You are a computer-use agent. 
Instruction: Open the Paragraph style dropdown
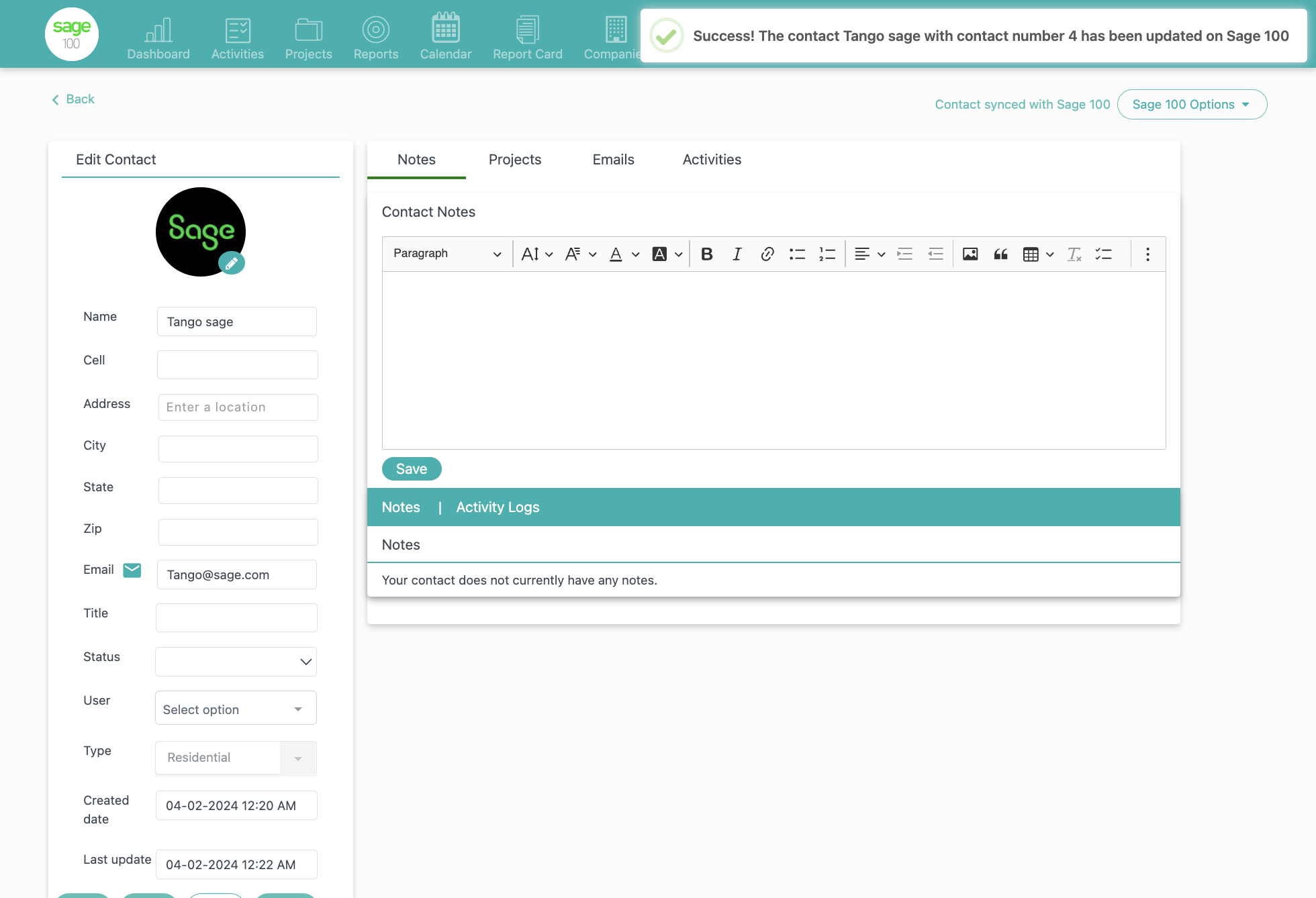(x=447, y=254)
